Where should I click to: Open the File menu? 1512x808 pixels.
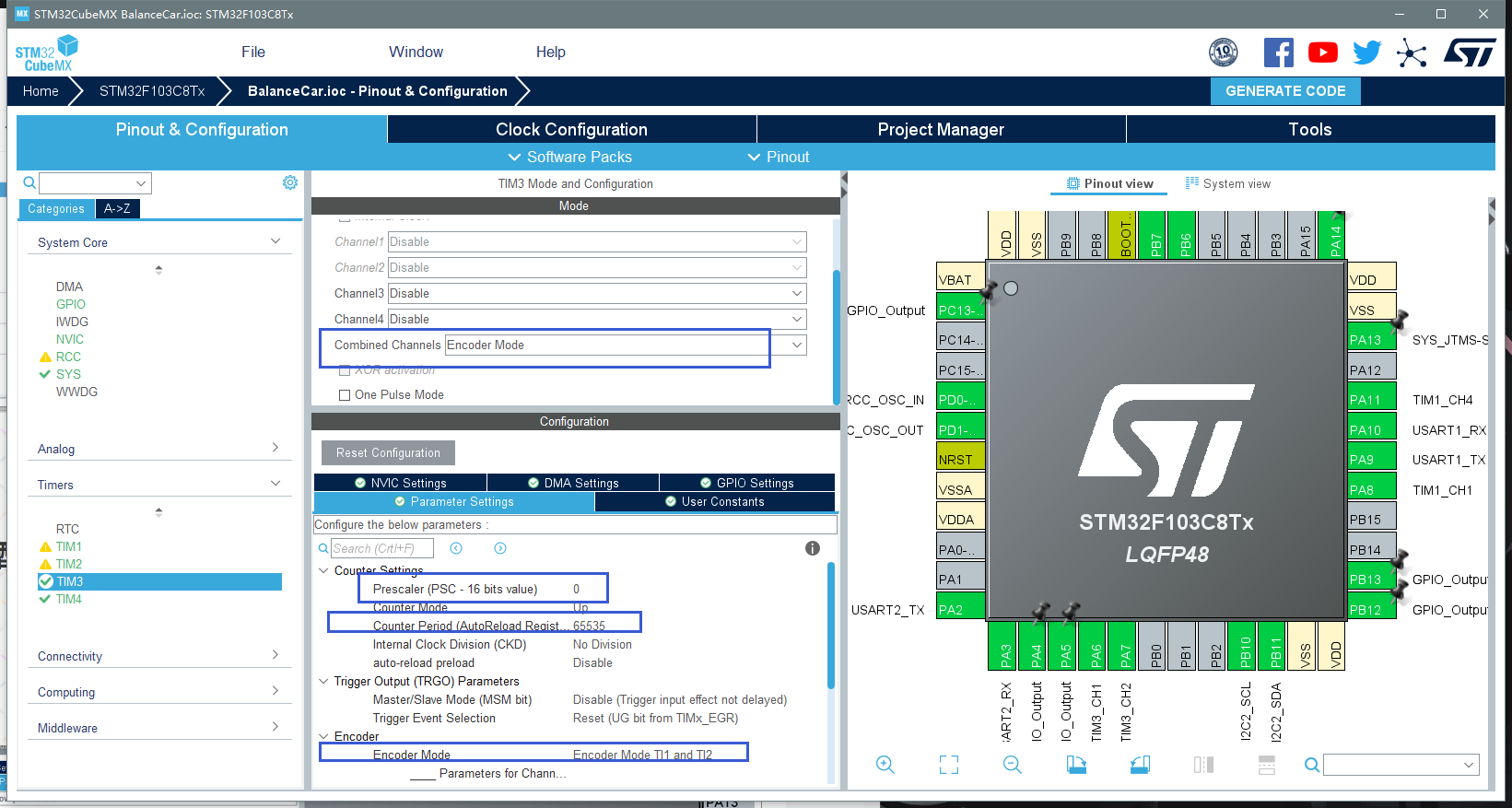pyautogui.click(x=253, y=53)
